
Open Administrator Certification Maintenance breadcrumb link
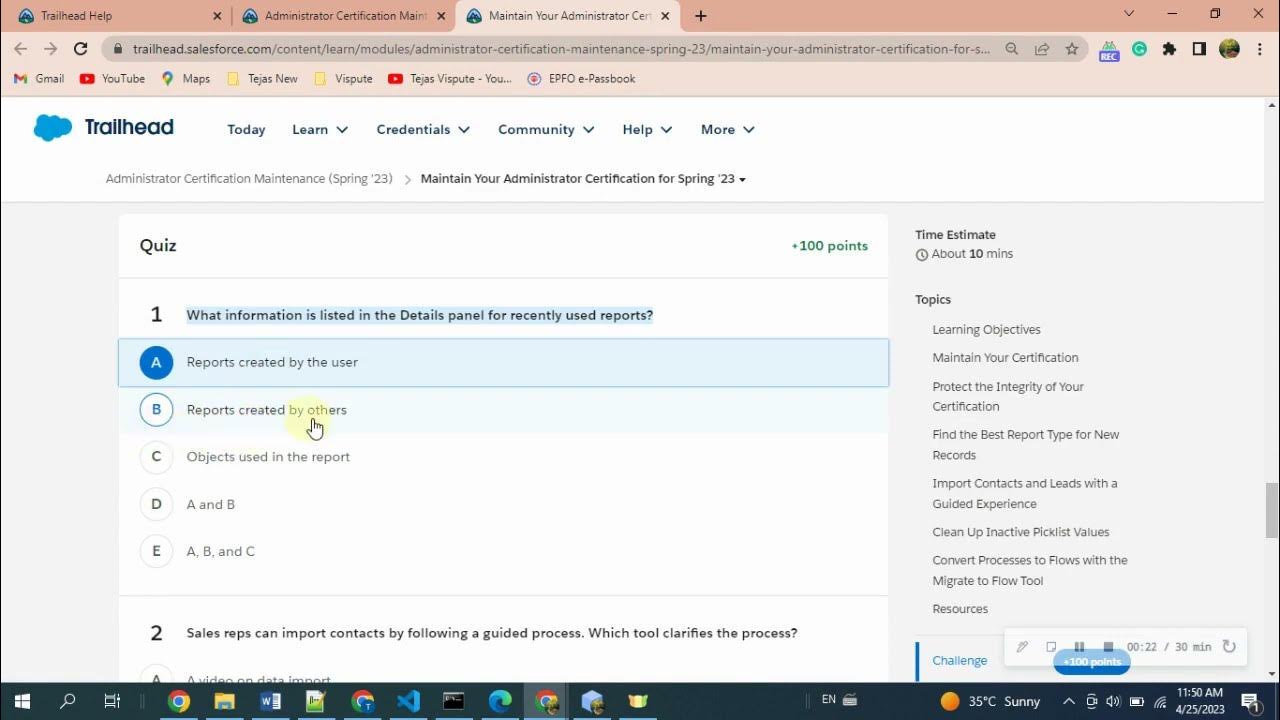(x=249, y=179)
